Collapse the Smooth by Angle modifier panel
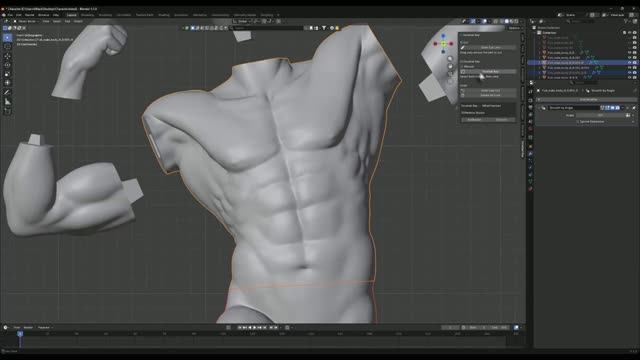 539,108
